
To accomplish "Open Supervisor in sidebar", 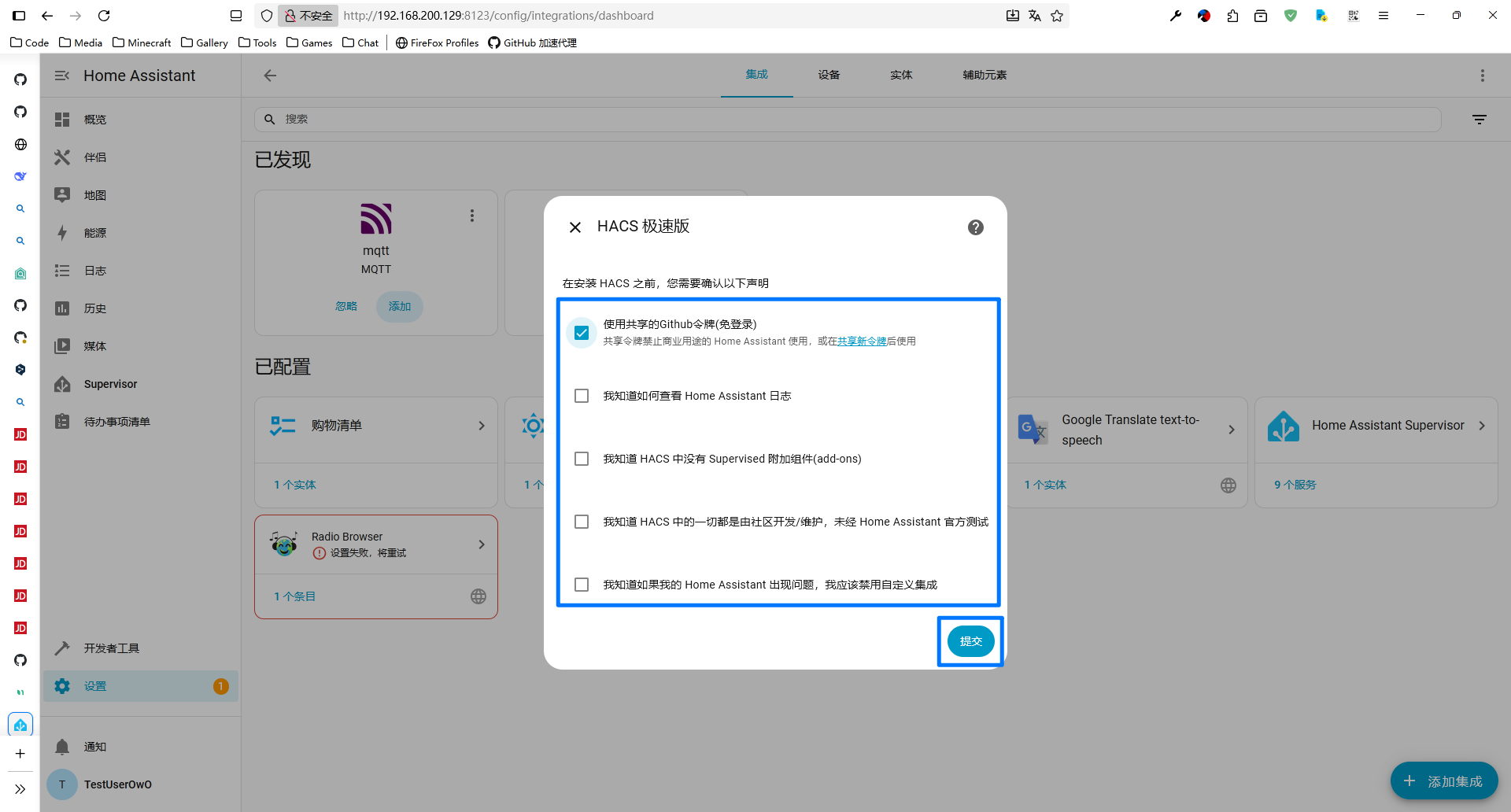I will coord(140,384).
